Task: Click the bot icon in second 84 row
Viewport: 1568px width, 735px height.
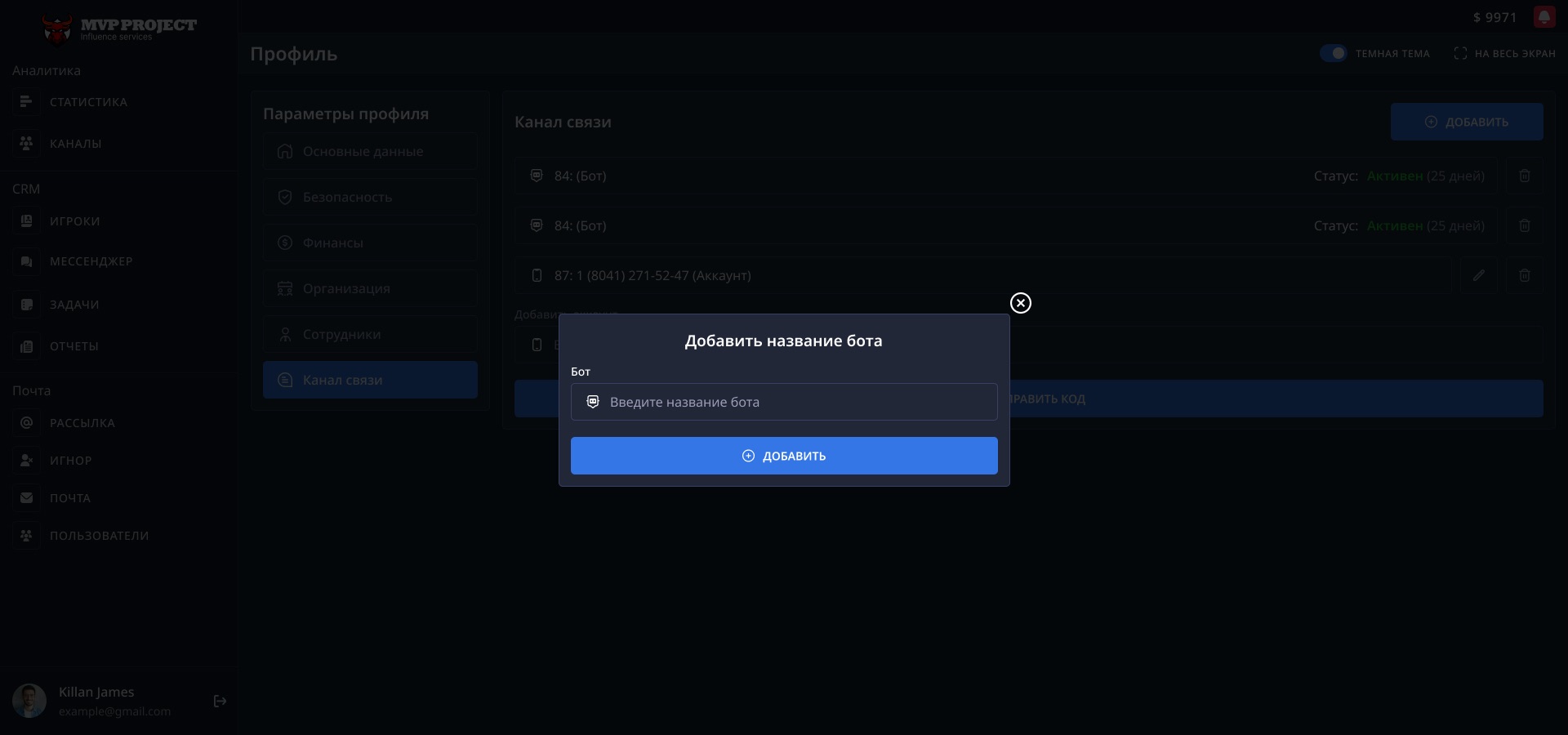Action: [537, 225]
